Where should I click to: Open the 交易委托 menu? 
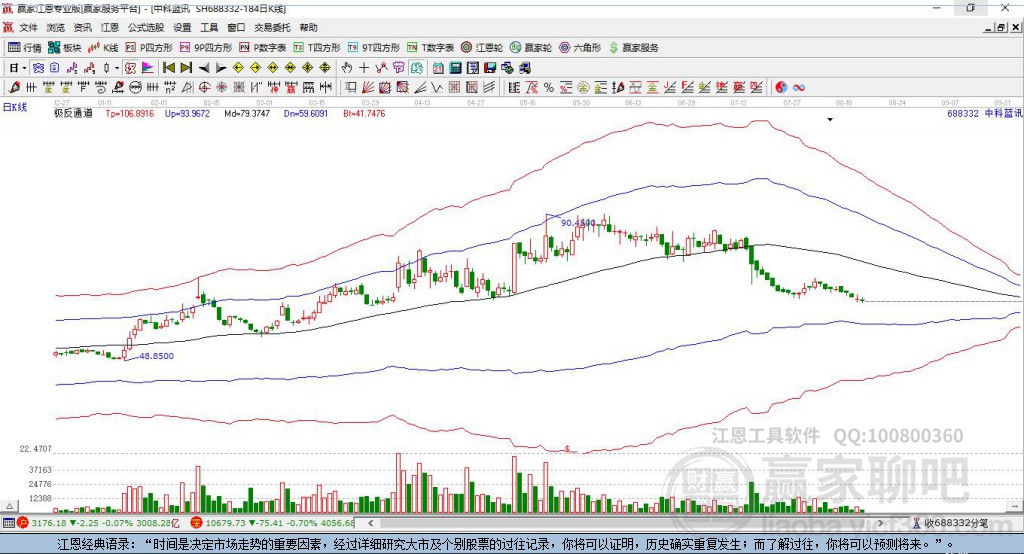(272, 27)
